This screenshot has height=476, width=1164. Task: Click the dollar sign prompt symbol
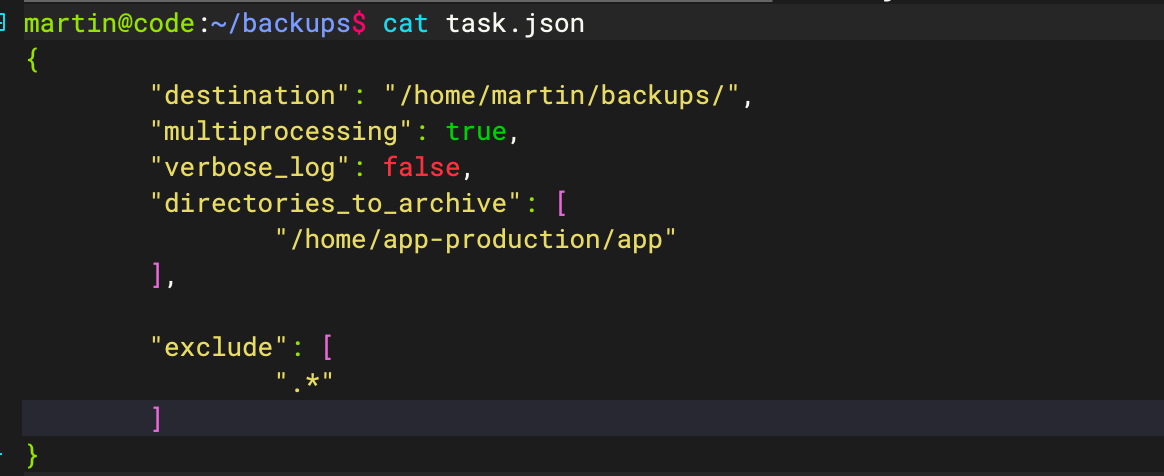[359, 23]
